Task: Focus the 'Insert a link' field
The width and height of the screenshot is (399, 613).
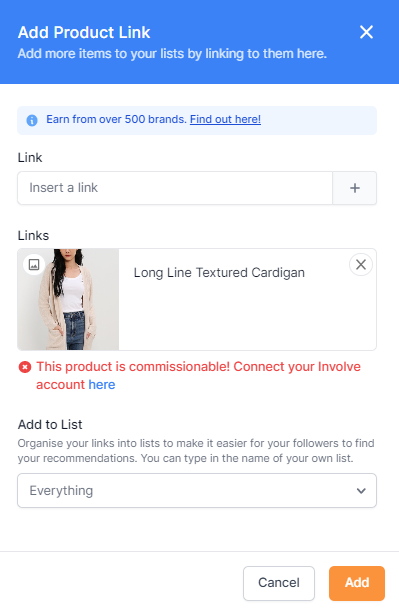Action: [x=175, y=188]
